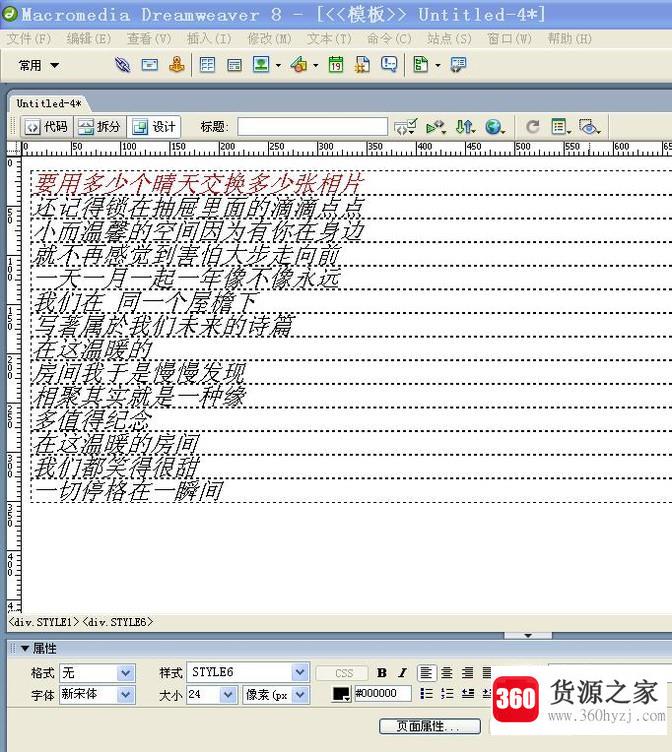Image resolution: width=672 pixels, height=752 pixels.
Task: Toggle bold formatting
Action: click(382, 673)
